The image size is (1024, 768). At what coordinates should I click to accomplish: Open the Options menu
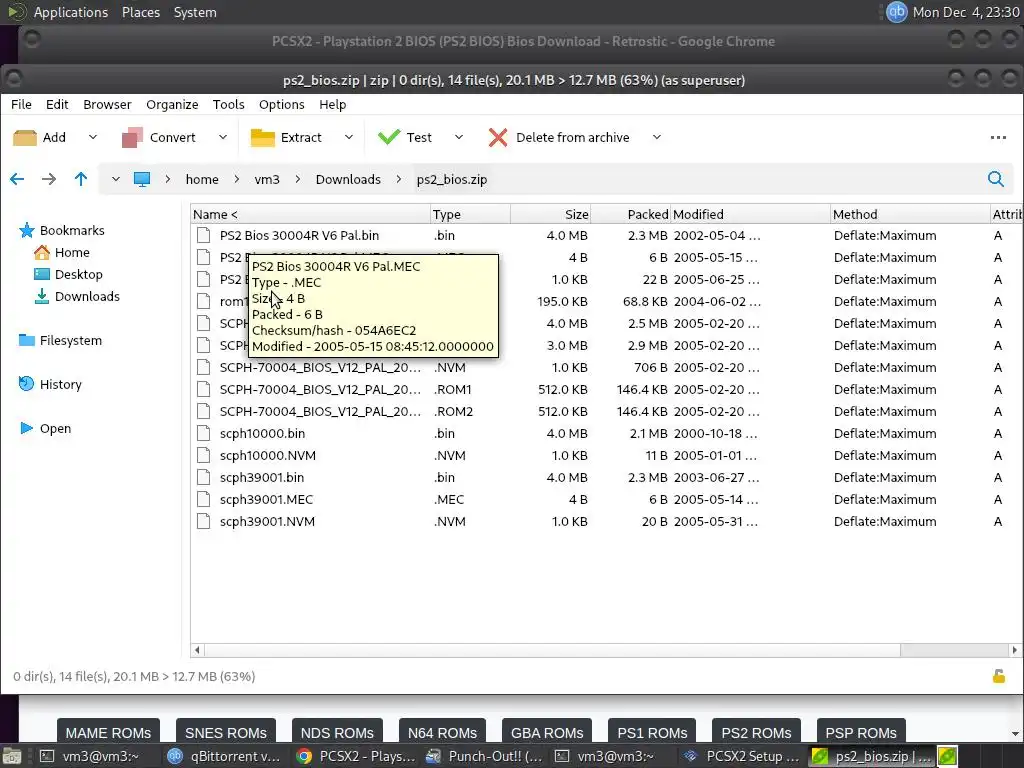(x=281, y=104)
